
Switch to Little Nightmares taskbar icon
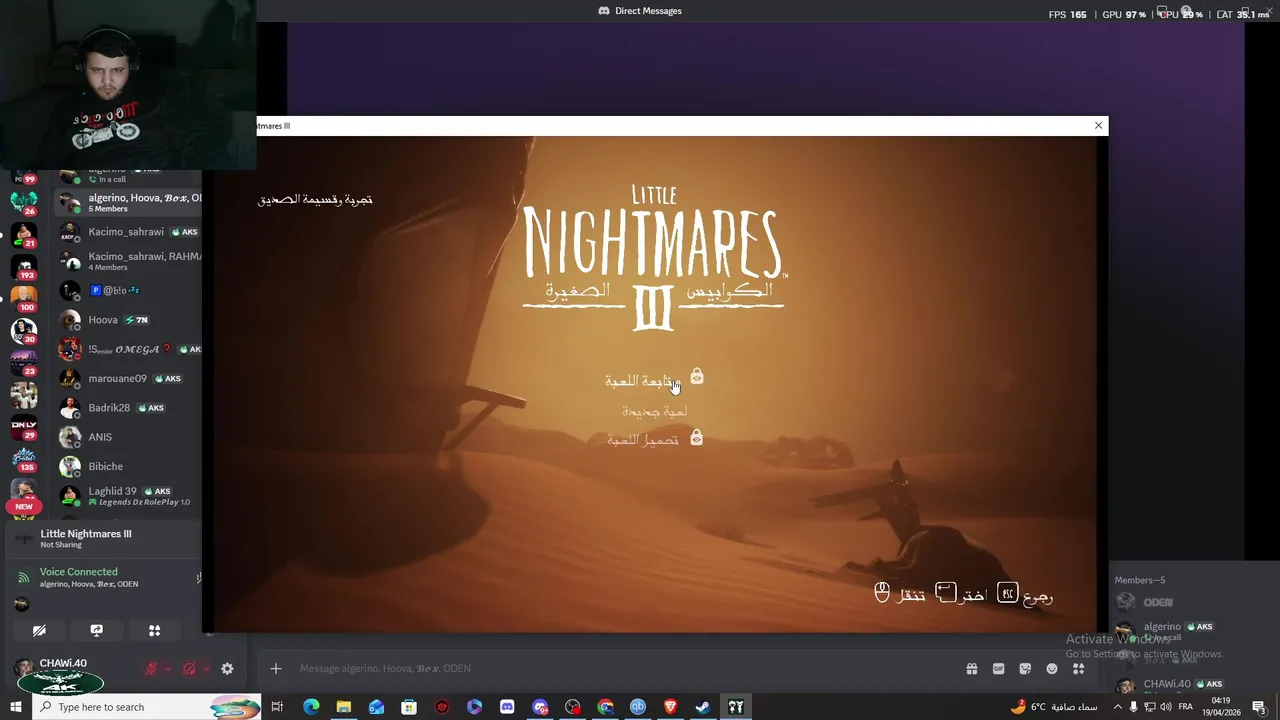tap(736, 707)
